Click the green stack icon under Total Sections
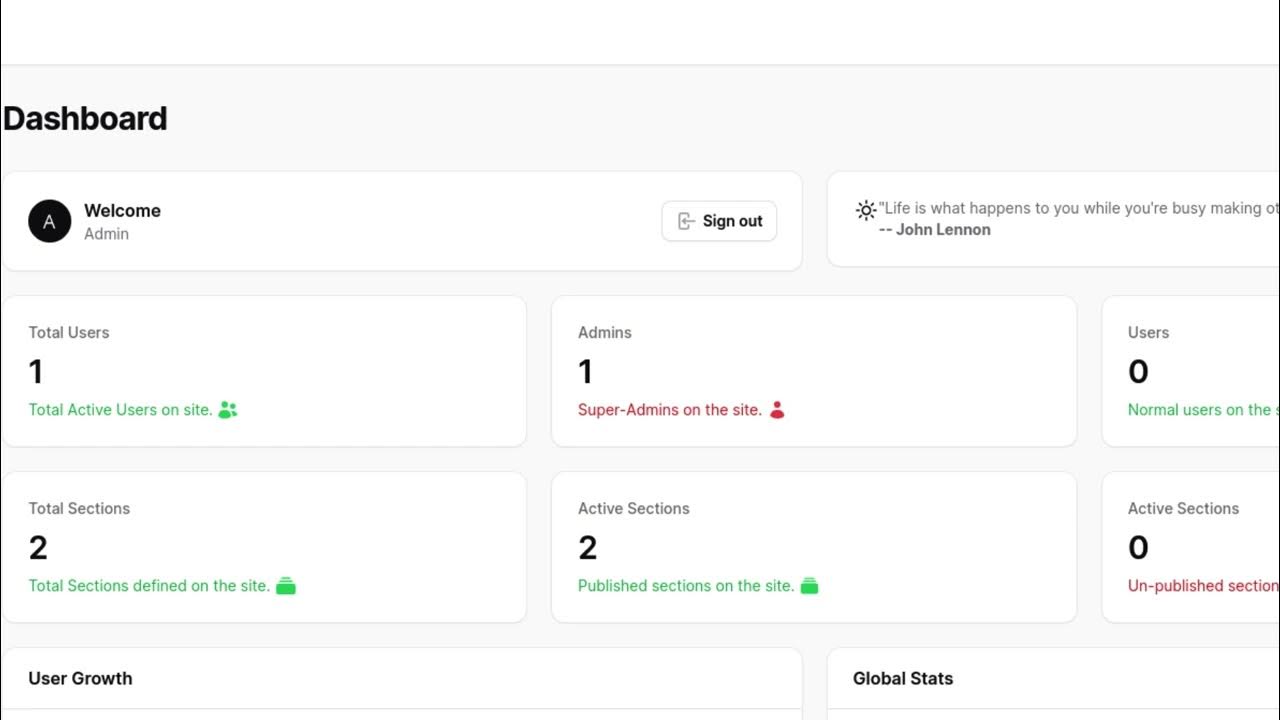 point(286,586)
